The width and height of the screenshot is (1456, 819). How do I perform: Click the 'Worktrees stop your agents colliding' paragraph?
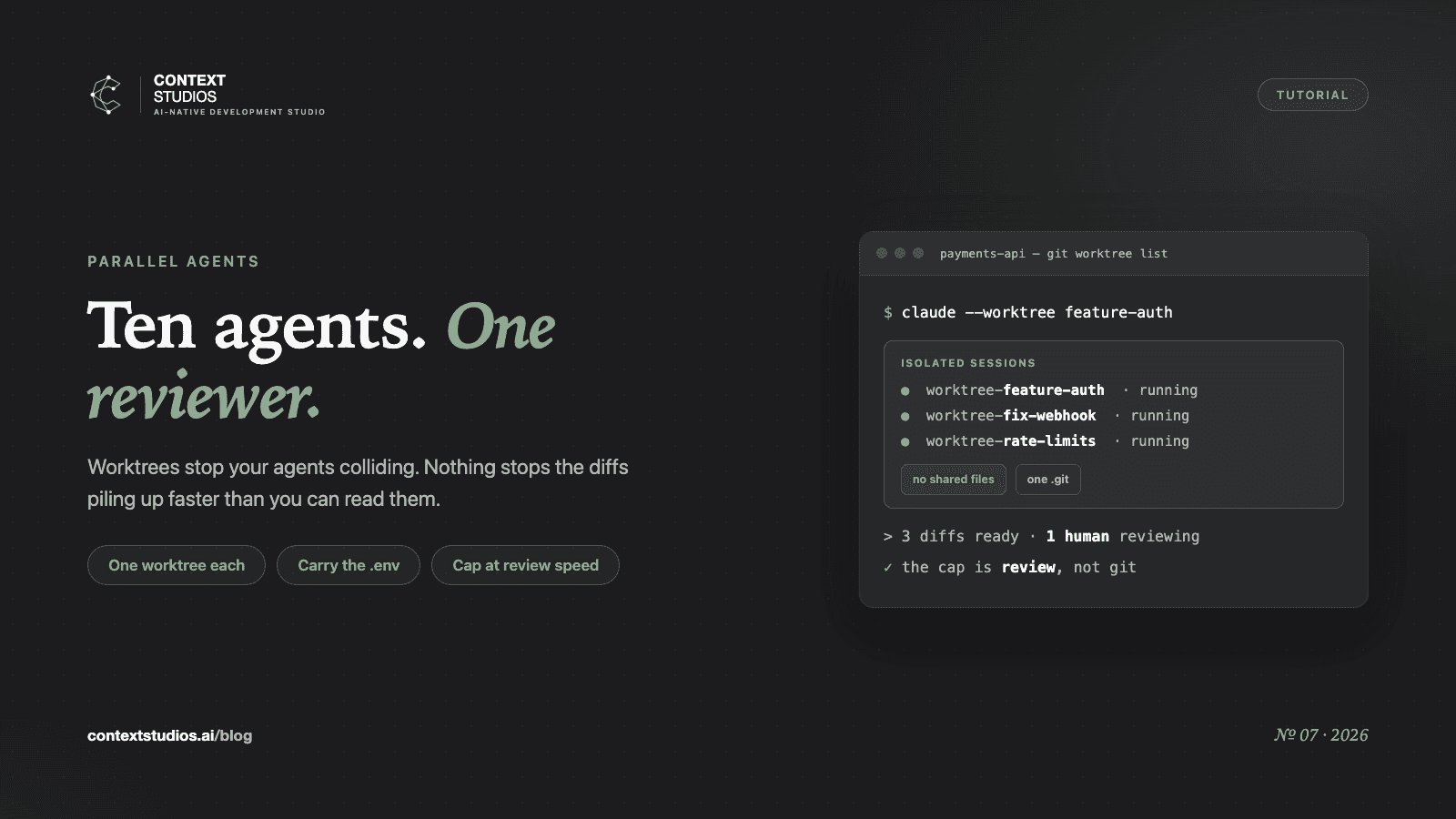point(358,482)
